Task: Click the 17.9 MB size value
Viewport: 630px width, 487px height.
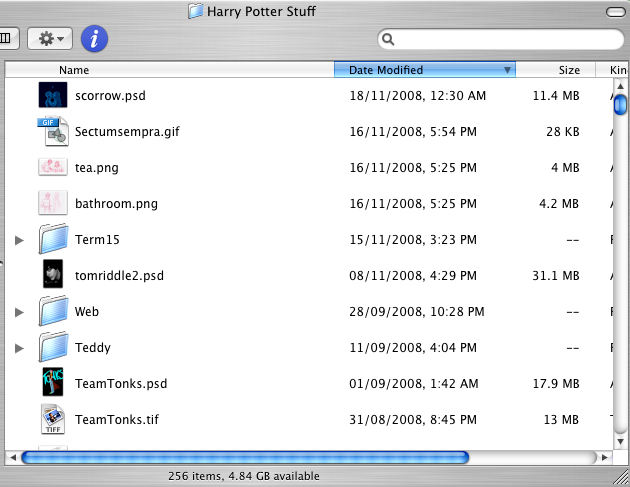Action: (556, 383)
